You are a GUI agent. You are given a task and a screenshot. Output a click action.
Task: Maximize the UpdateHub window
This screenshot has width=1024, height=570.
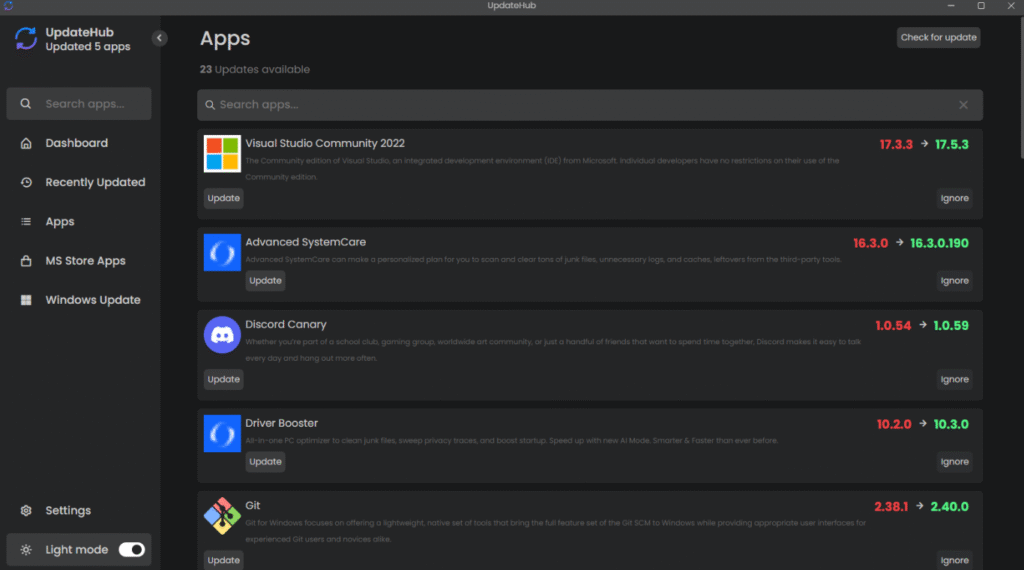(x=981, y=6)
